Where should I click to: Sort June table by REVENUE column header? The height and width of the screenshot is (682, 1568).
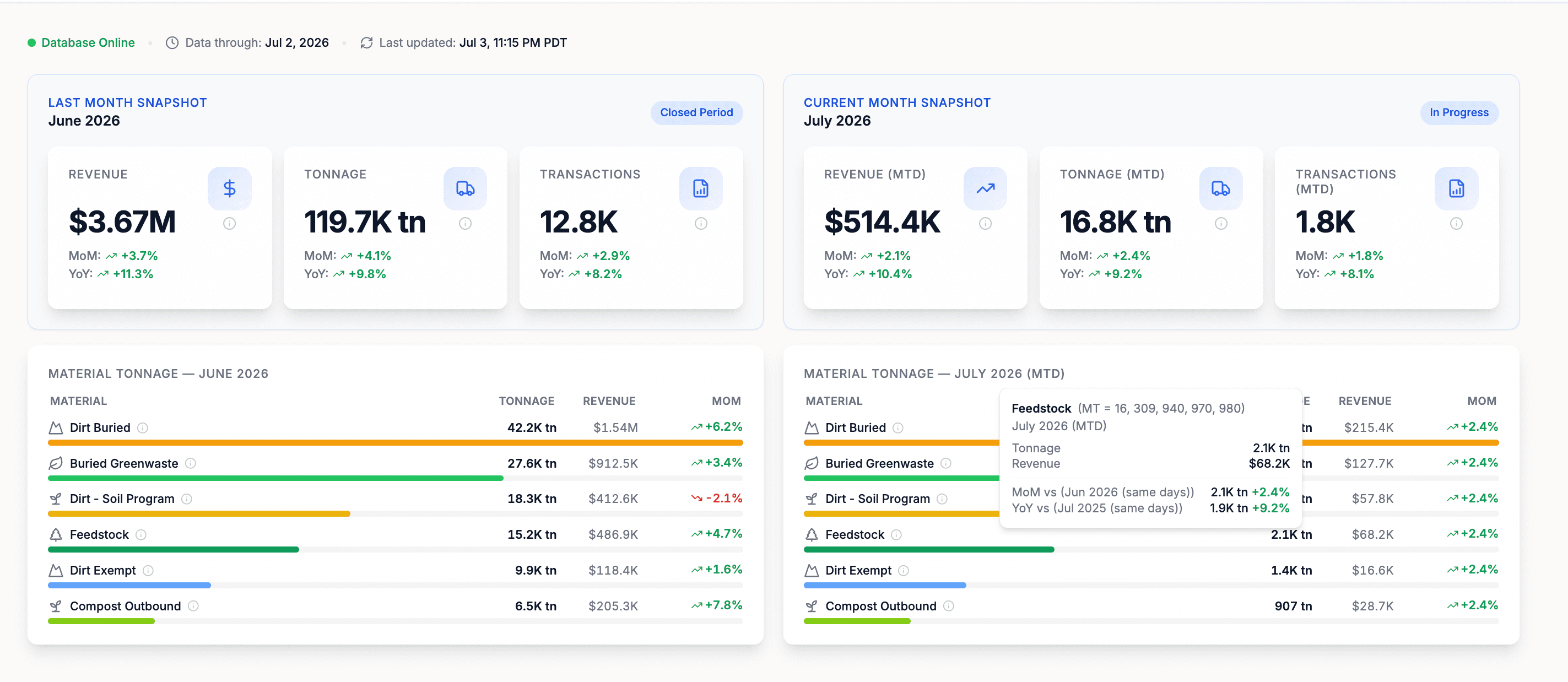click(x=609, y=401)
